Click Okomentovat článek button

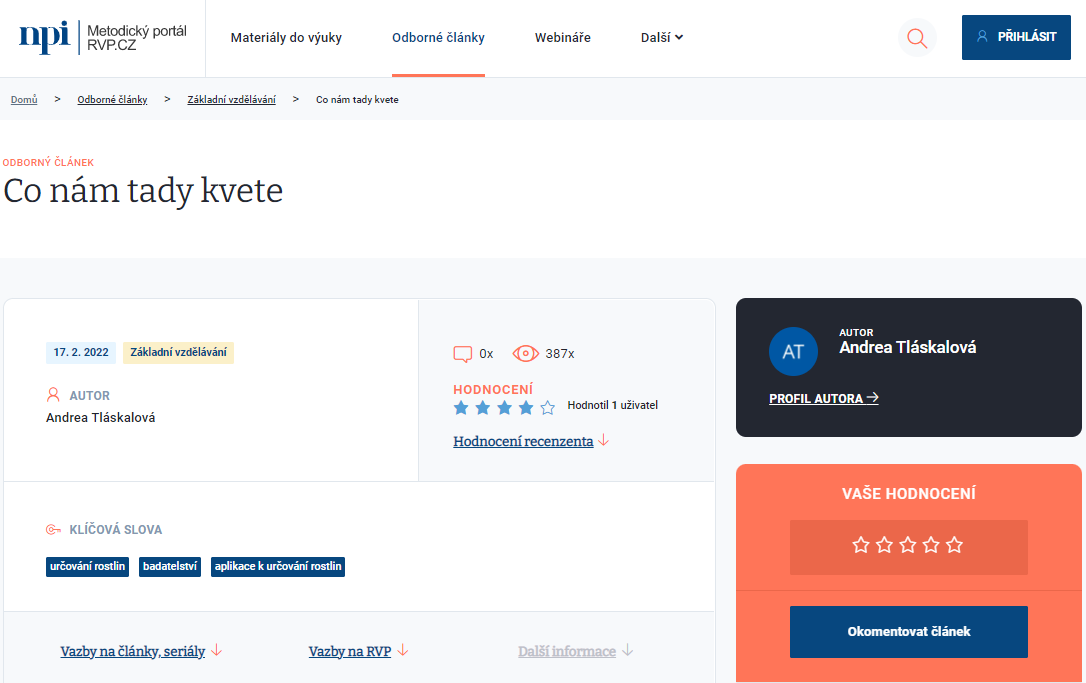(908, 632)
